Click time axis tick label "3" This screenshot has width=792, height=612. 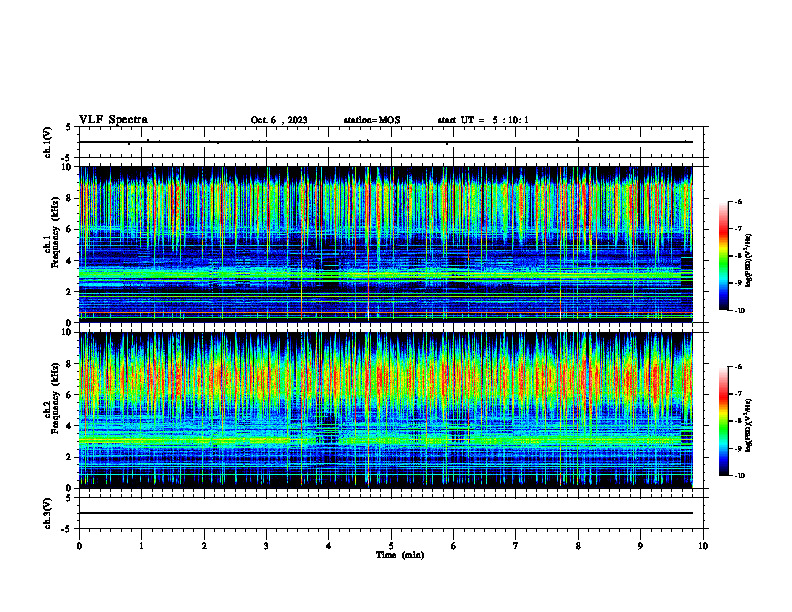(266, 546)
